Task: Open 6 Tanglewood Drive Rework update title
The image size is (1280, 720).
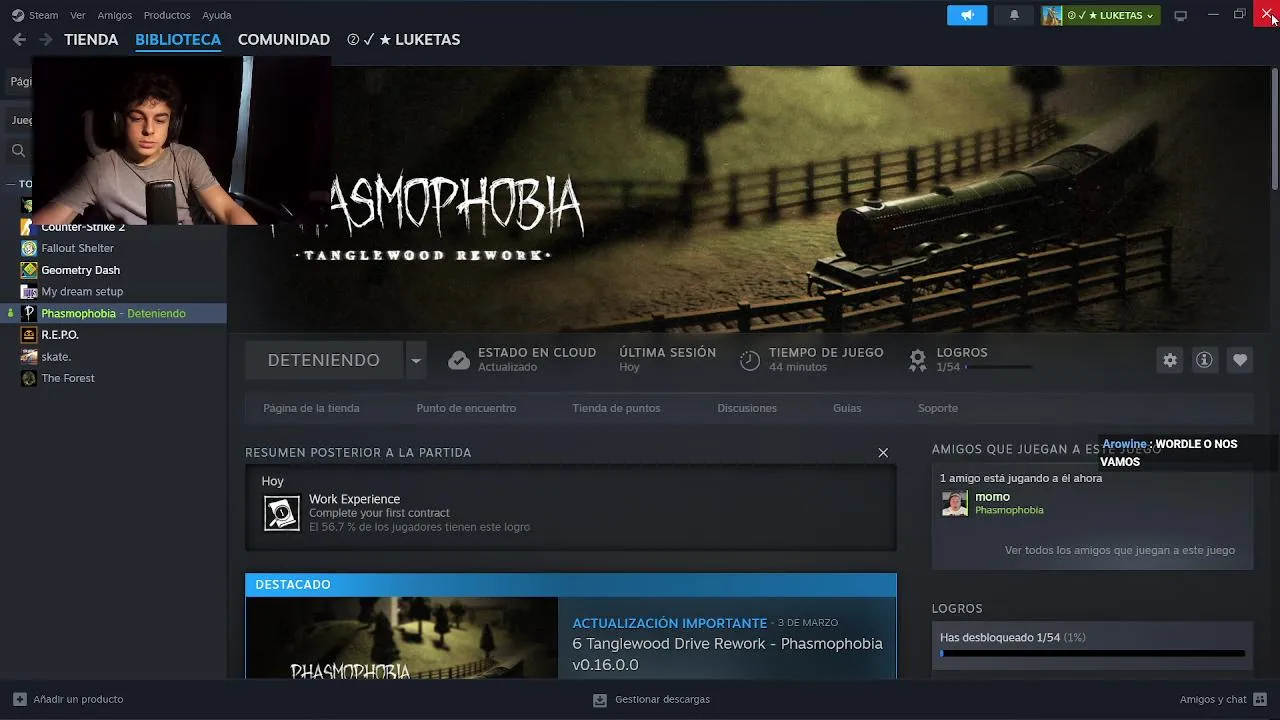Action: 727,654
